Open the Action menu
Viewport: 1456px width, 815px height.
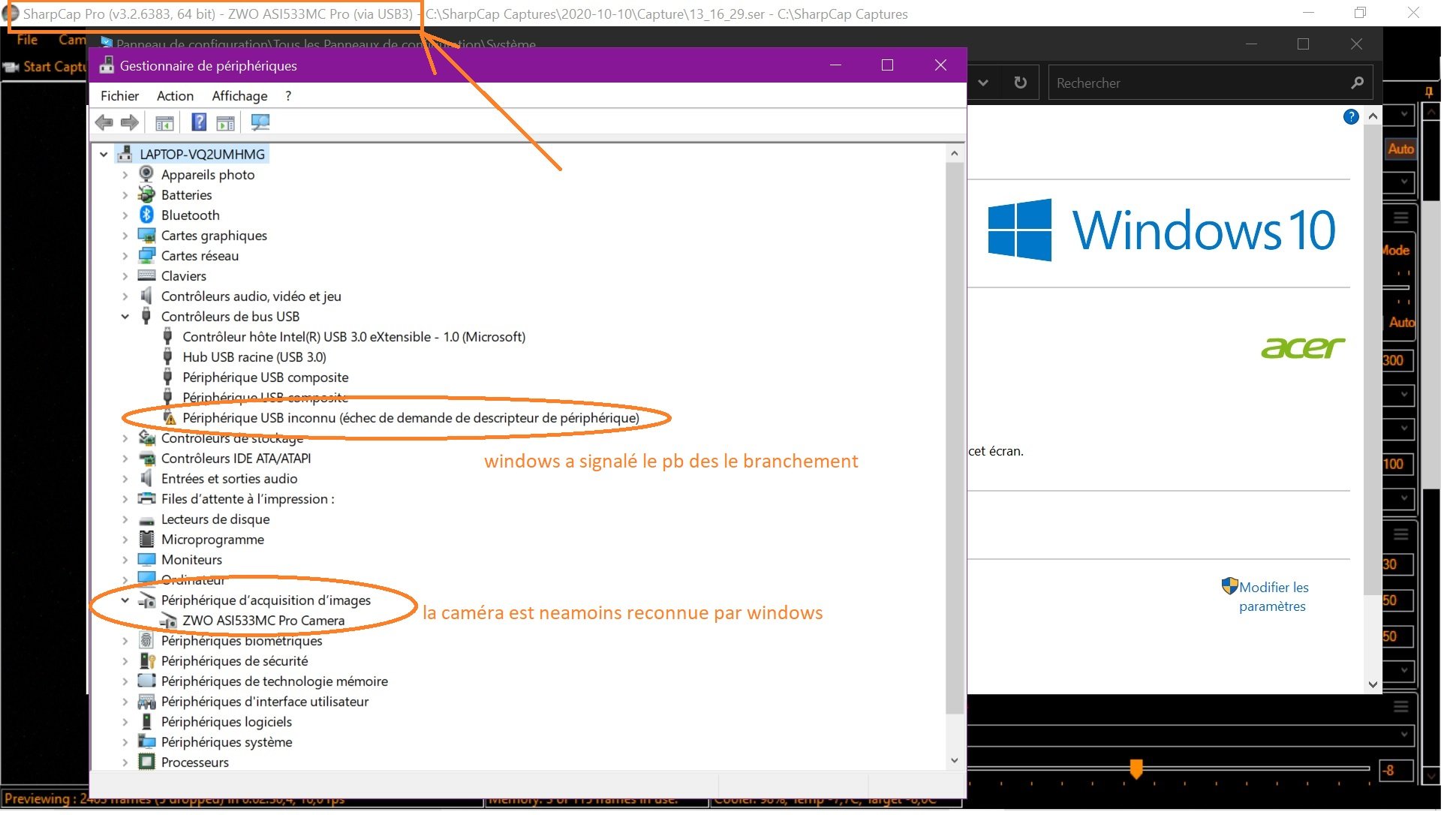175,95
